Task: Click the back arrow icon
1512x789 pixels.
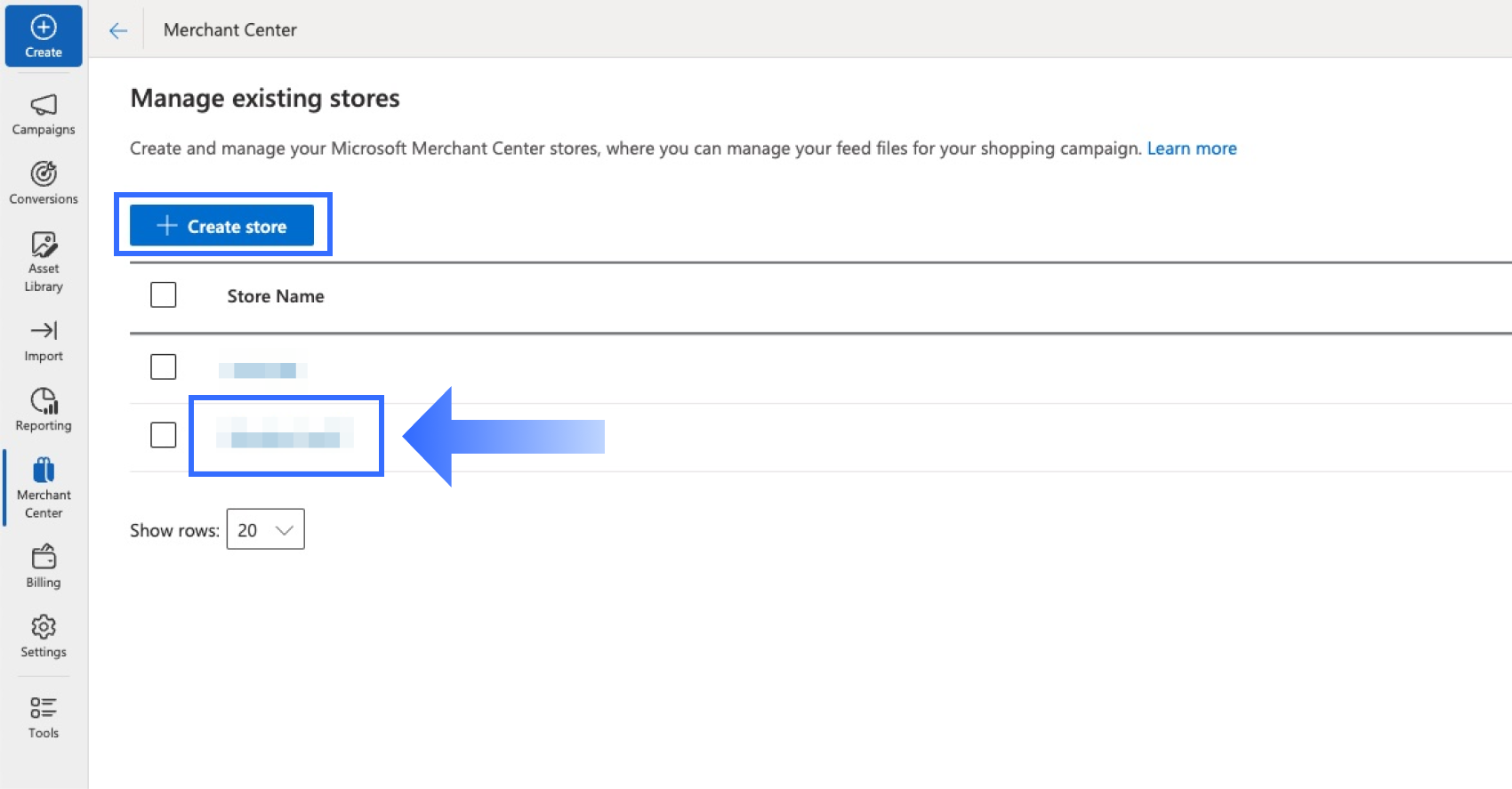Action: click(118, 31)
